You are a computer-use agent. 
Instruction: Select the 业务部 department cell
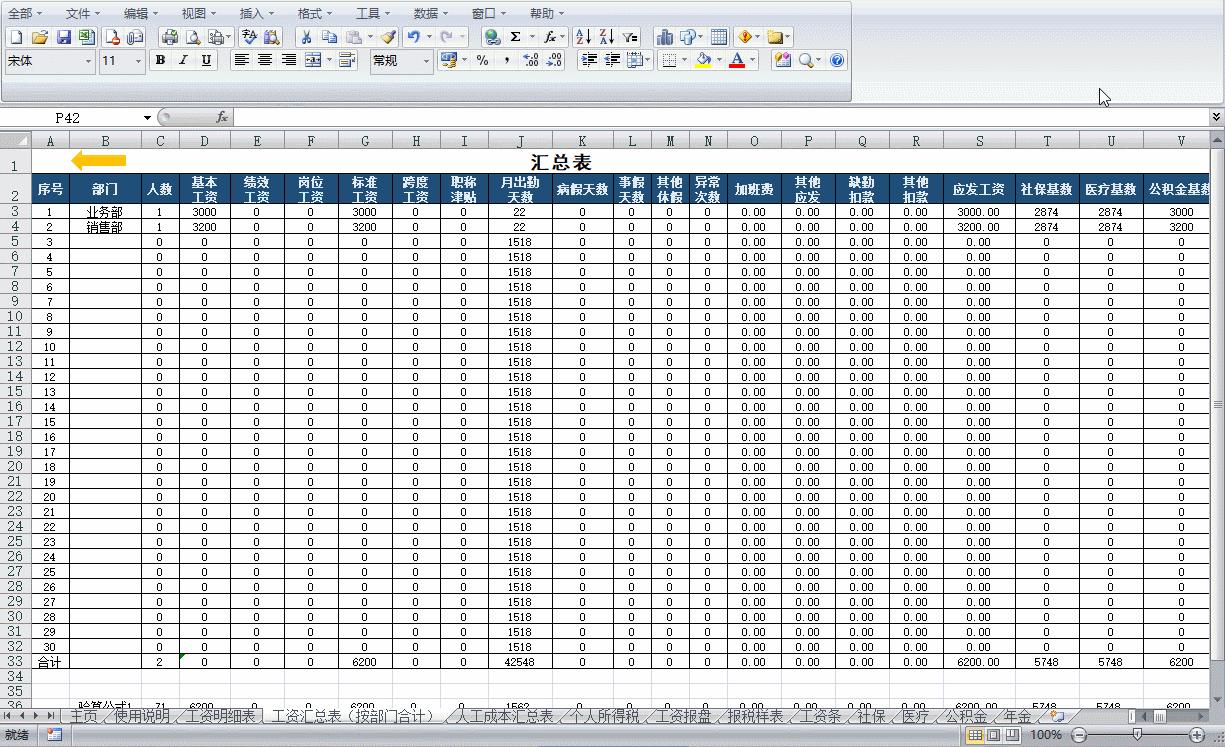coord(105,212)
